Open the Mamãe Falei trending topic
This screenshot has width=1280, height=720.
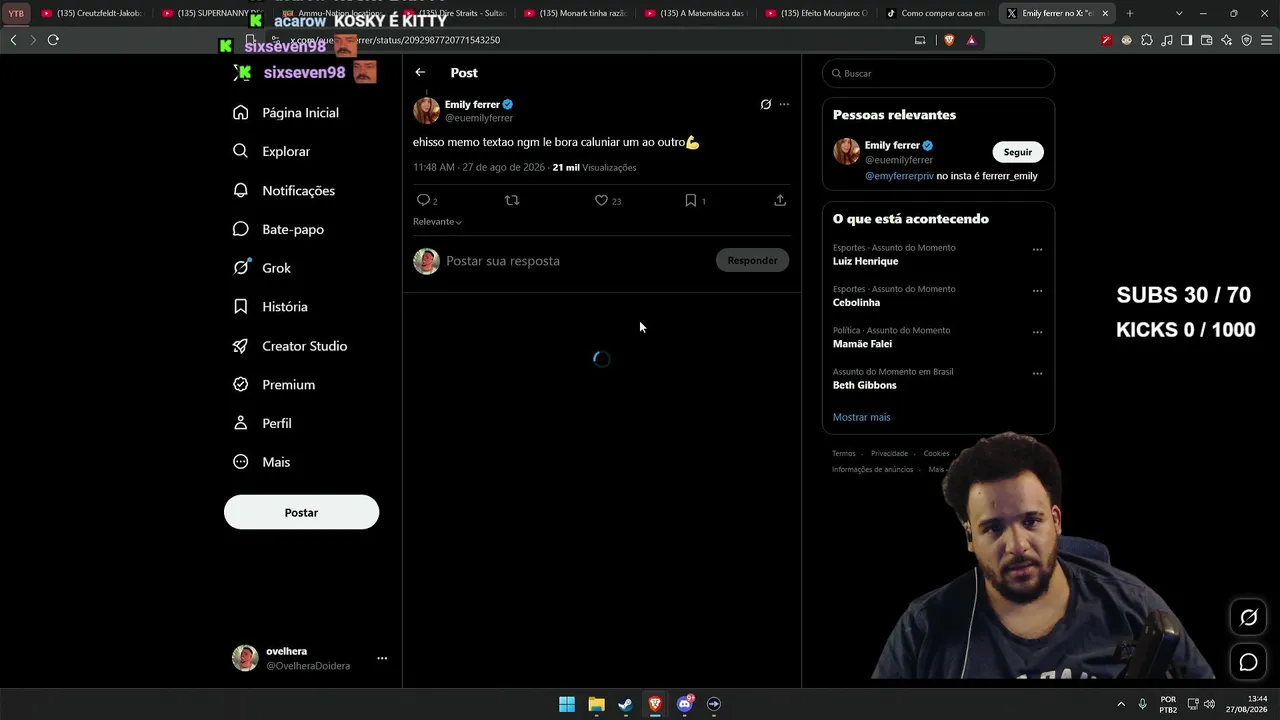click(x=862, y=344)
